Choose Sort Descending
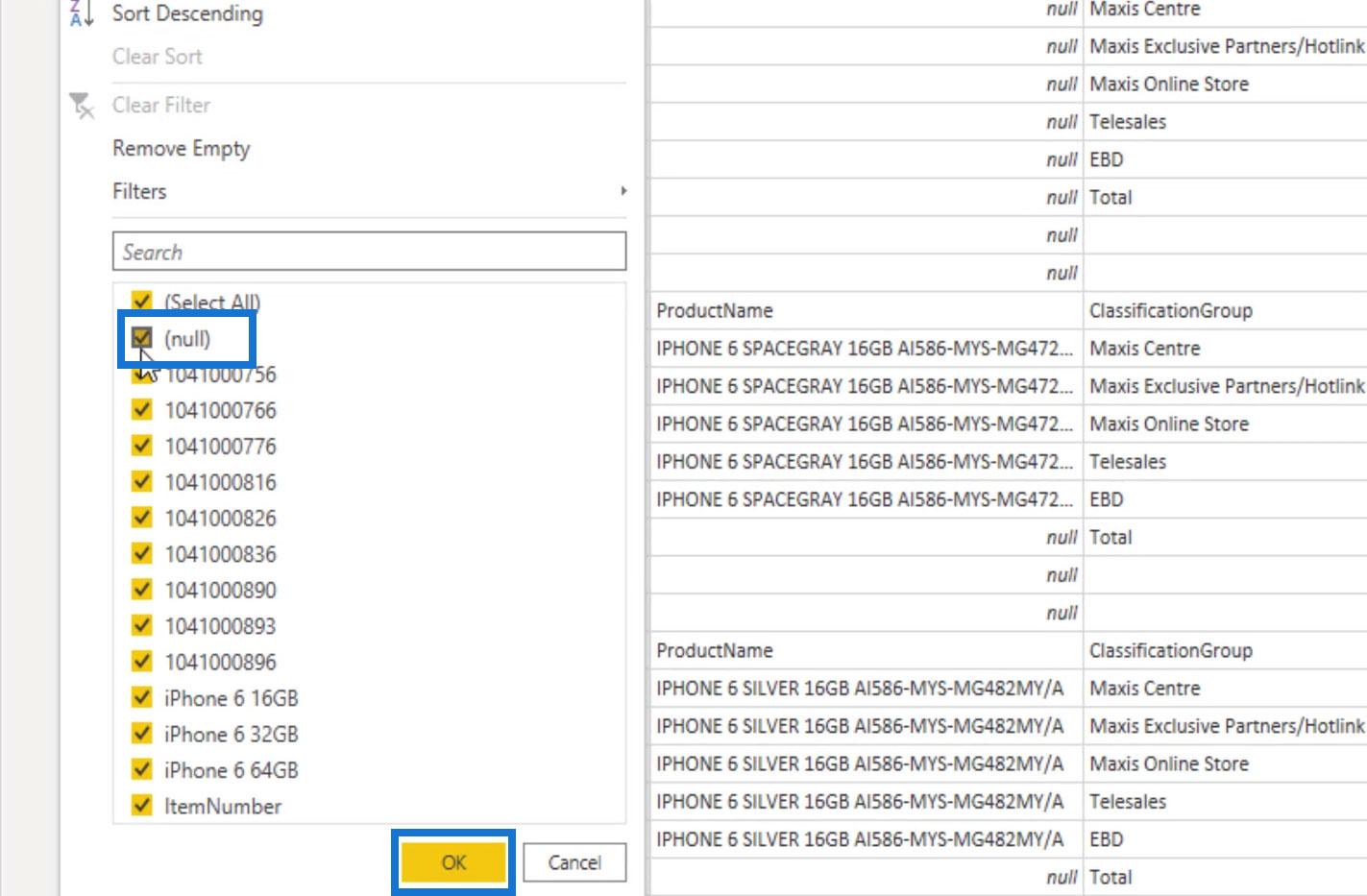 click(x=187, y=13)
